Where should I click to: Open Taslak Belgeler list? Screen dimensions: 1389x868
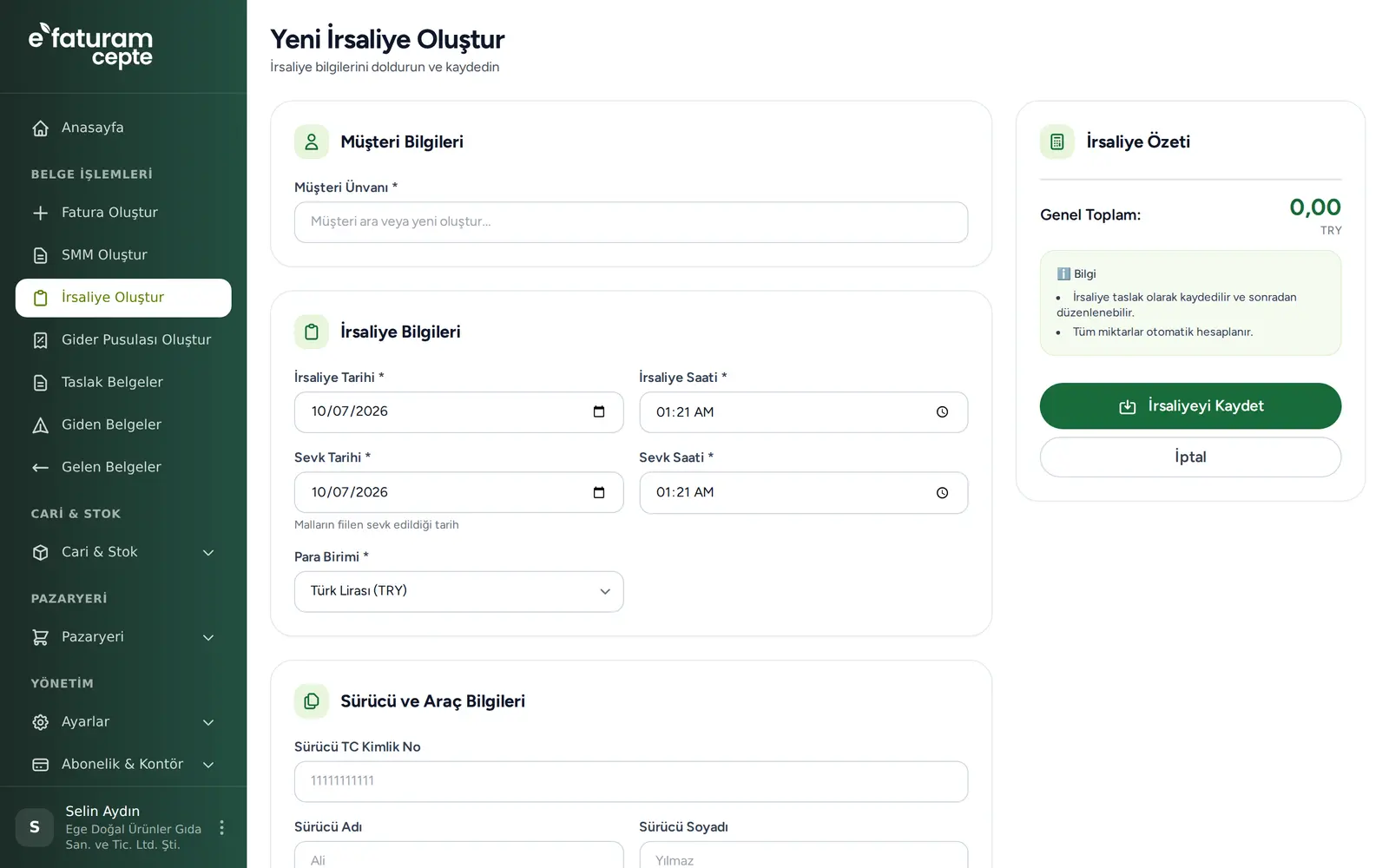pyautogui.click(x=123, y=383)
